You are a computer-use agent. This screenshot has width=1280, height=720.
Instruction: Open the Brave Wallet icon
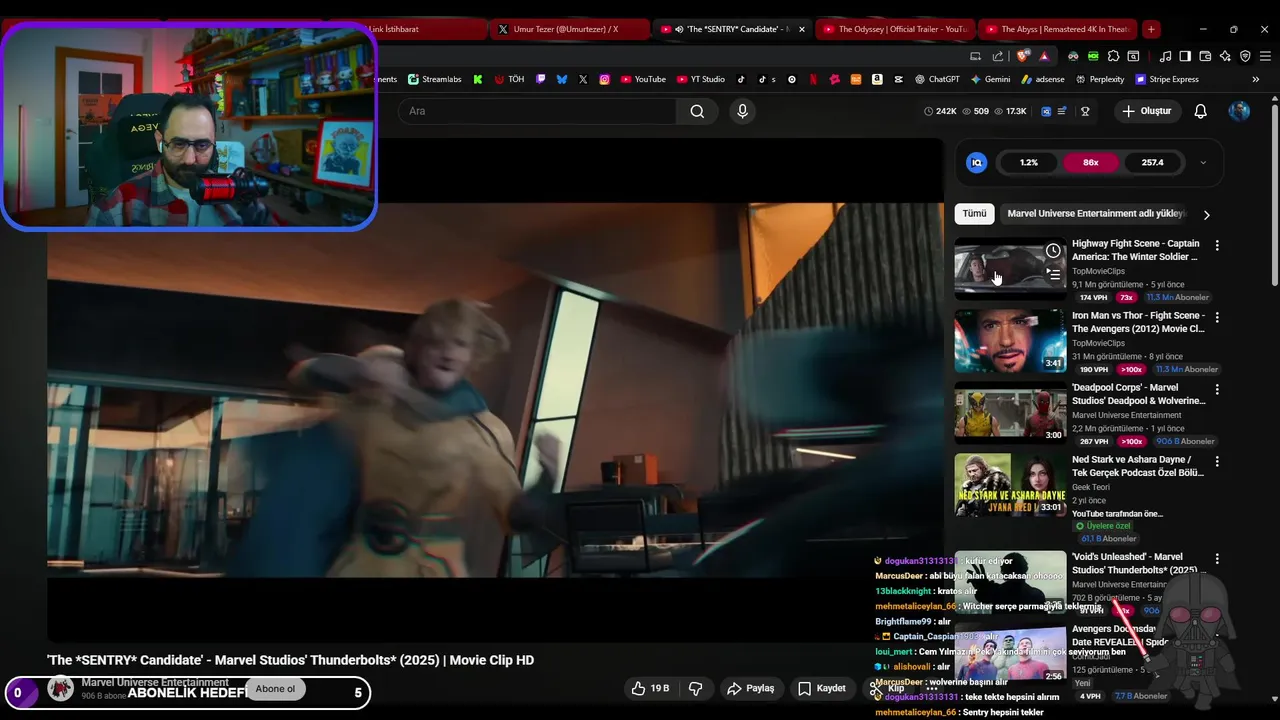[x=1205, y=56]
